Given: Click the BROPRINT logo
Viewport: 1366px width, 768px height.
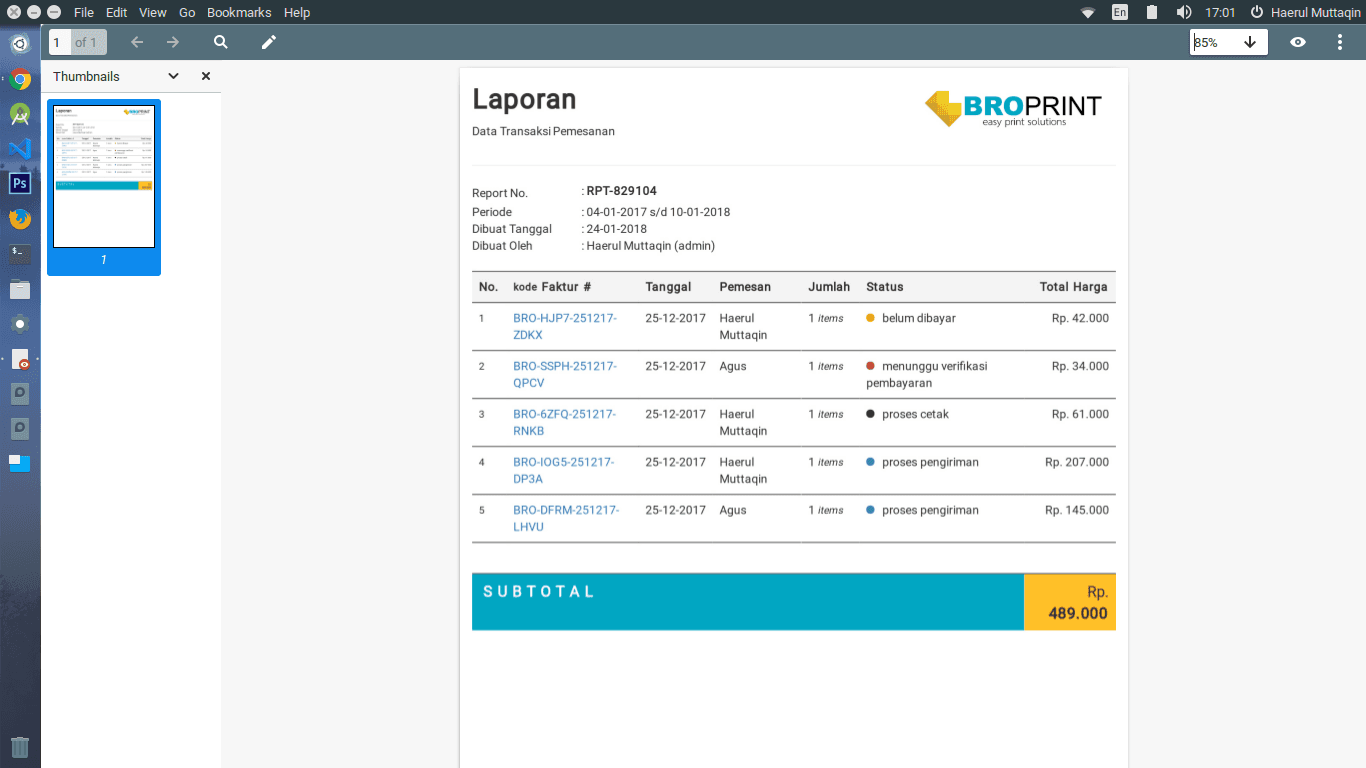Looking at the screenshot, I should (x=1013, y=108).
